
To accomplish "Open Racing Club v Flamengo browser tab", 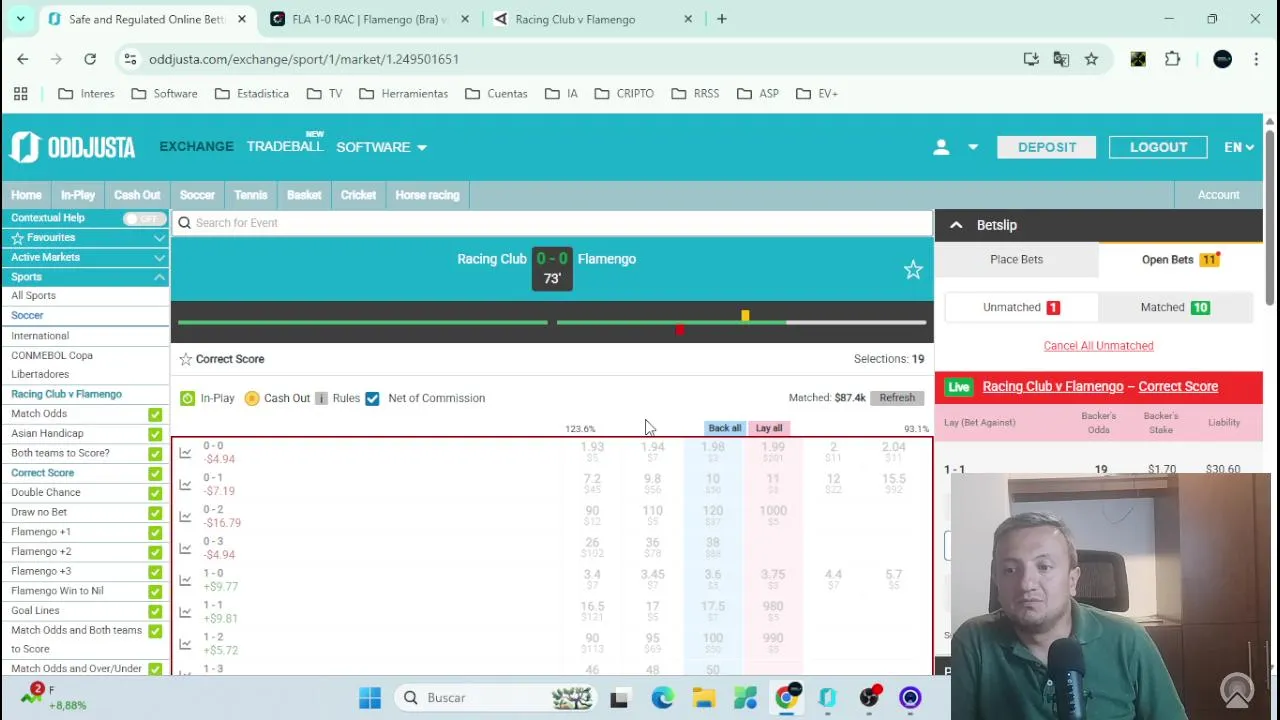I will pos(590,19).
